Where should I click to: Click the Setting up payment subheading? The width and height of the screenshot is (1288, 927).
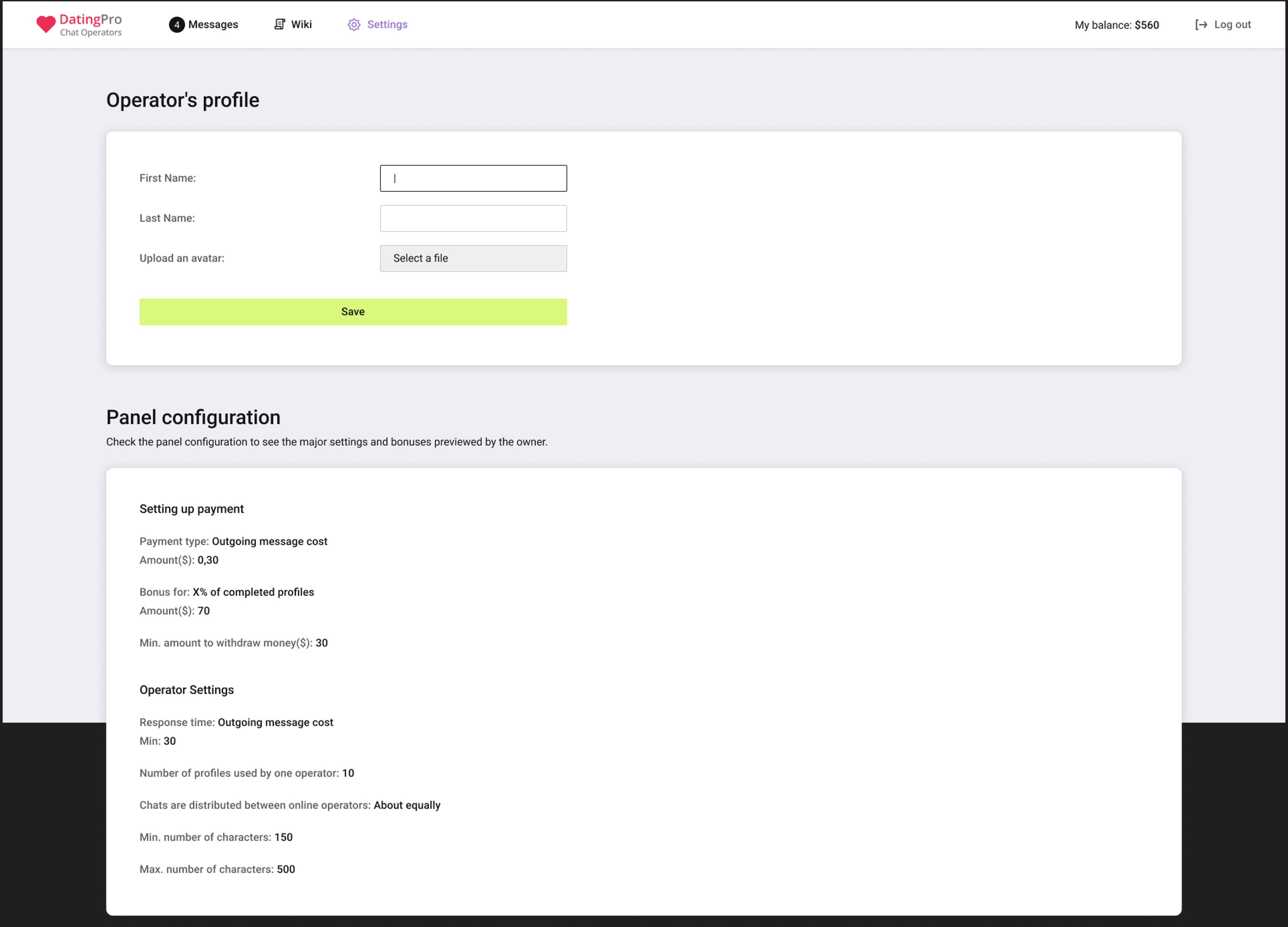(x=192, y=509)
